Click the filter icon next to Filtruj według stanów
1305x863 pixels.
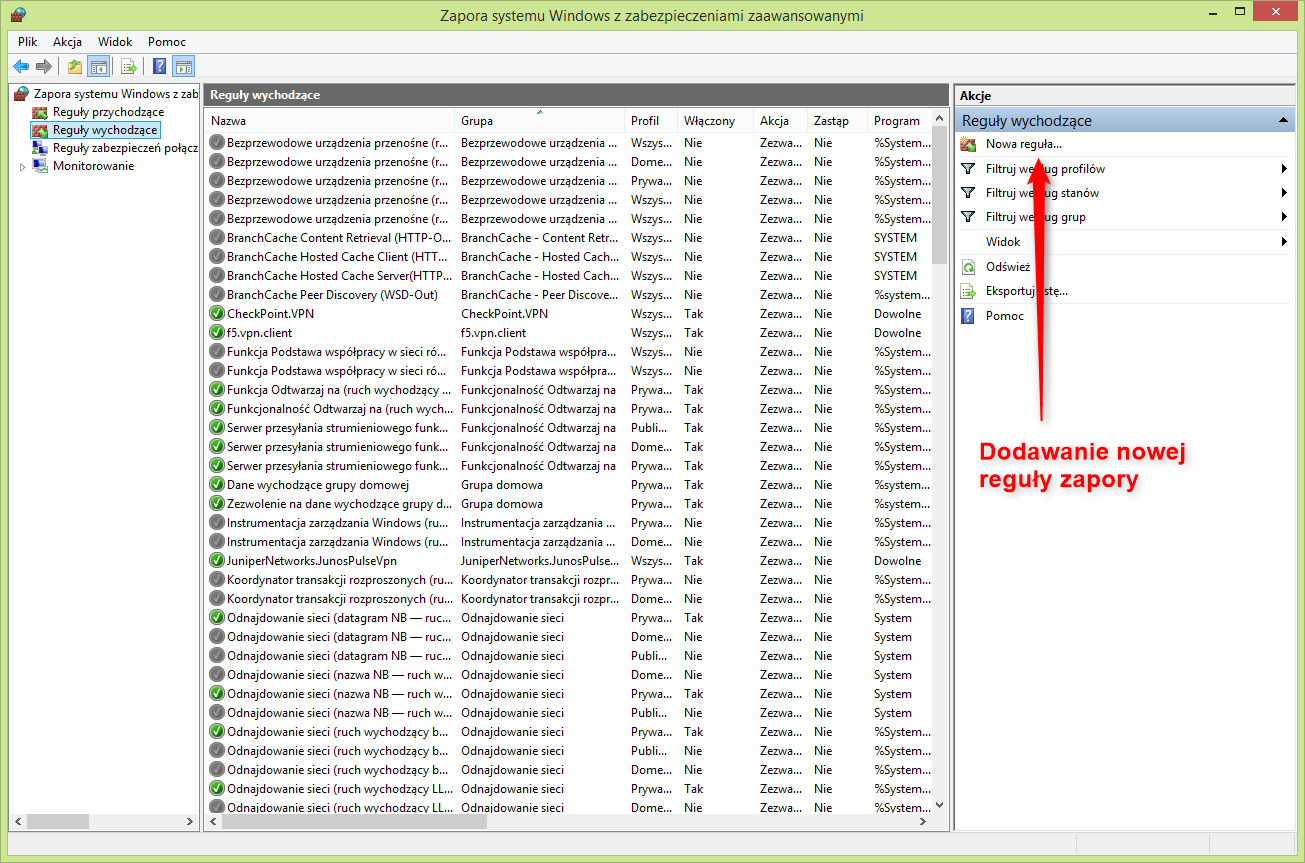click(968, 193)
